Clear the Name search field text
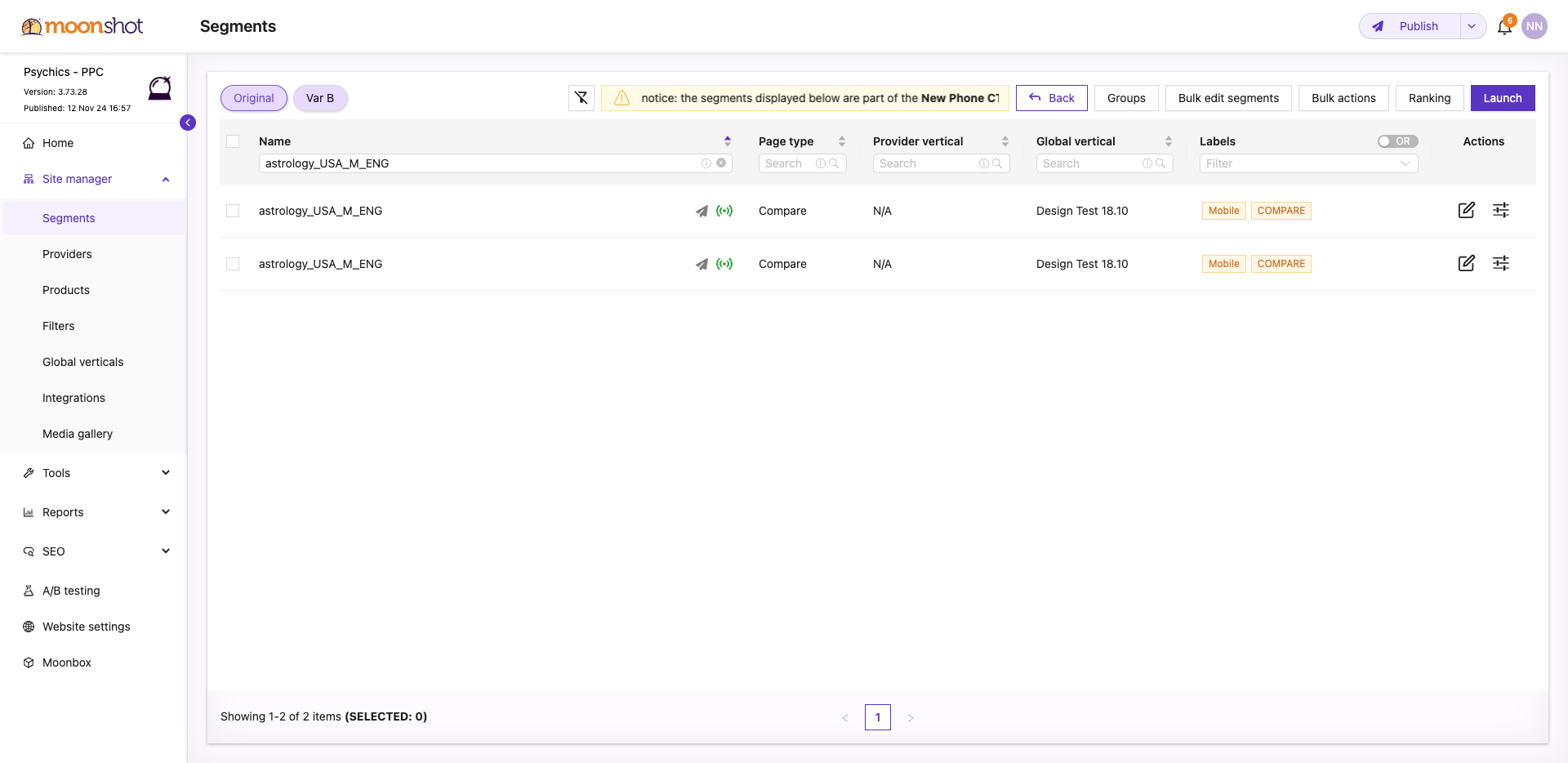Screen dimensions: 1568x763 pyautogui.click(x=721, y=163)
